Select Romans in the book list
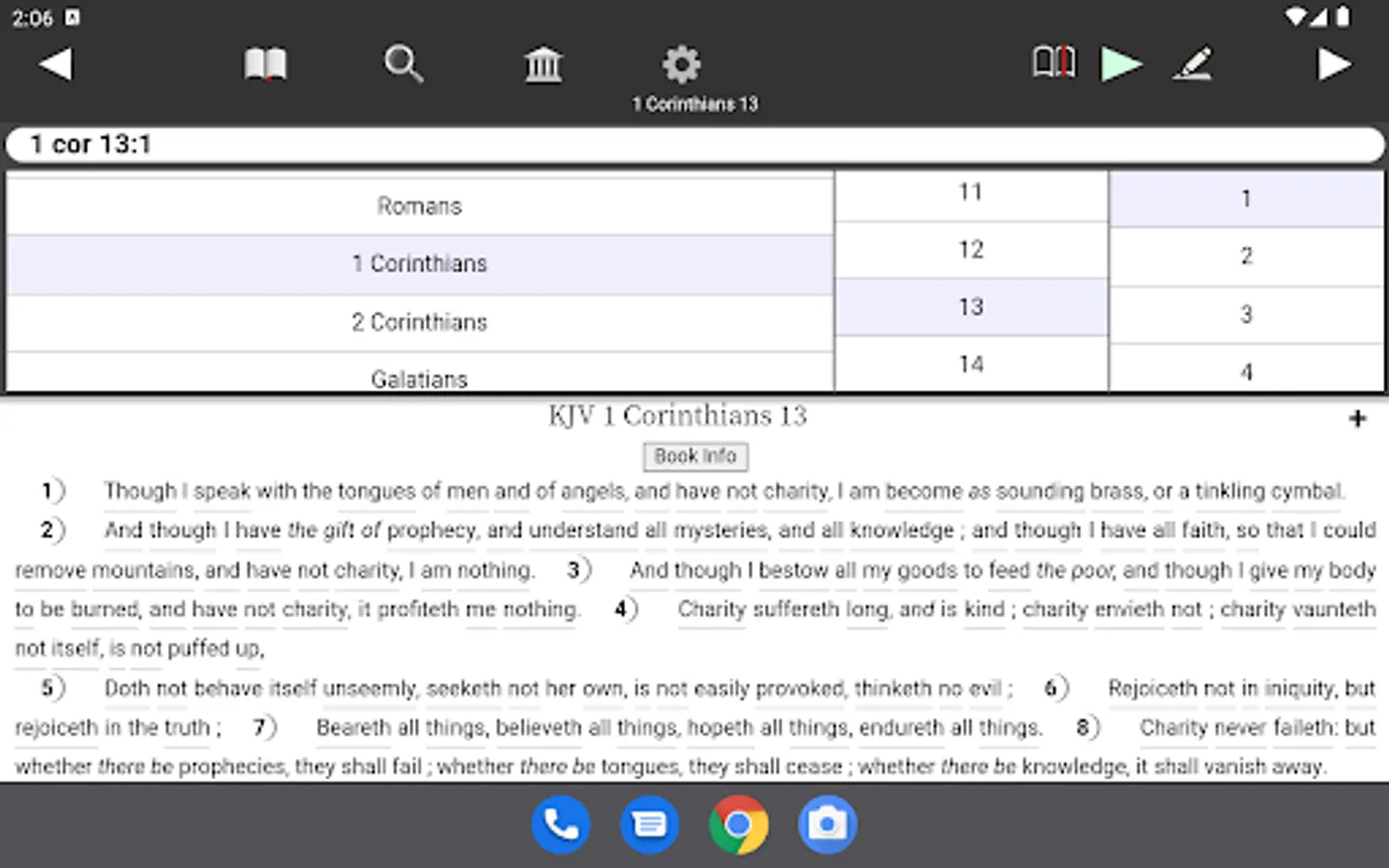This screenshot has height=868, width=1389. point(420,205)
